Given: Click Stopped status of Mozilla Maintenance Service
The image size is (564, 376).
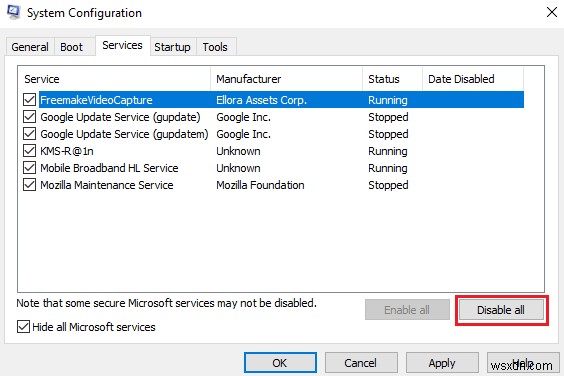Looking at the screenshot, I should pos(388,185).
